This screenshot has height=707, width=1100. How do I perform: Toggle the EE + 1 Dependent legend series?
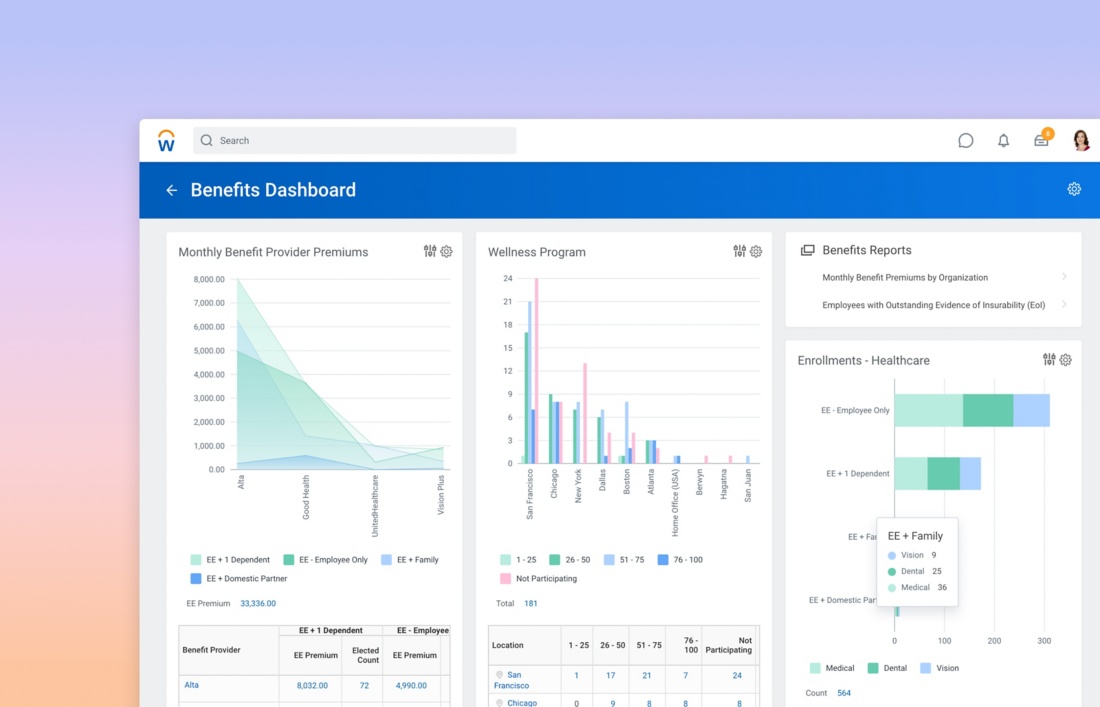238,560
